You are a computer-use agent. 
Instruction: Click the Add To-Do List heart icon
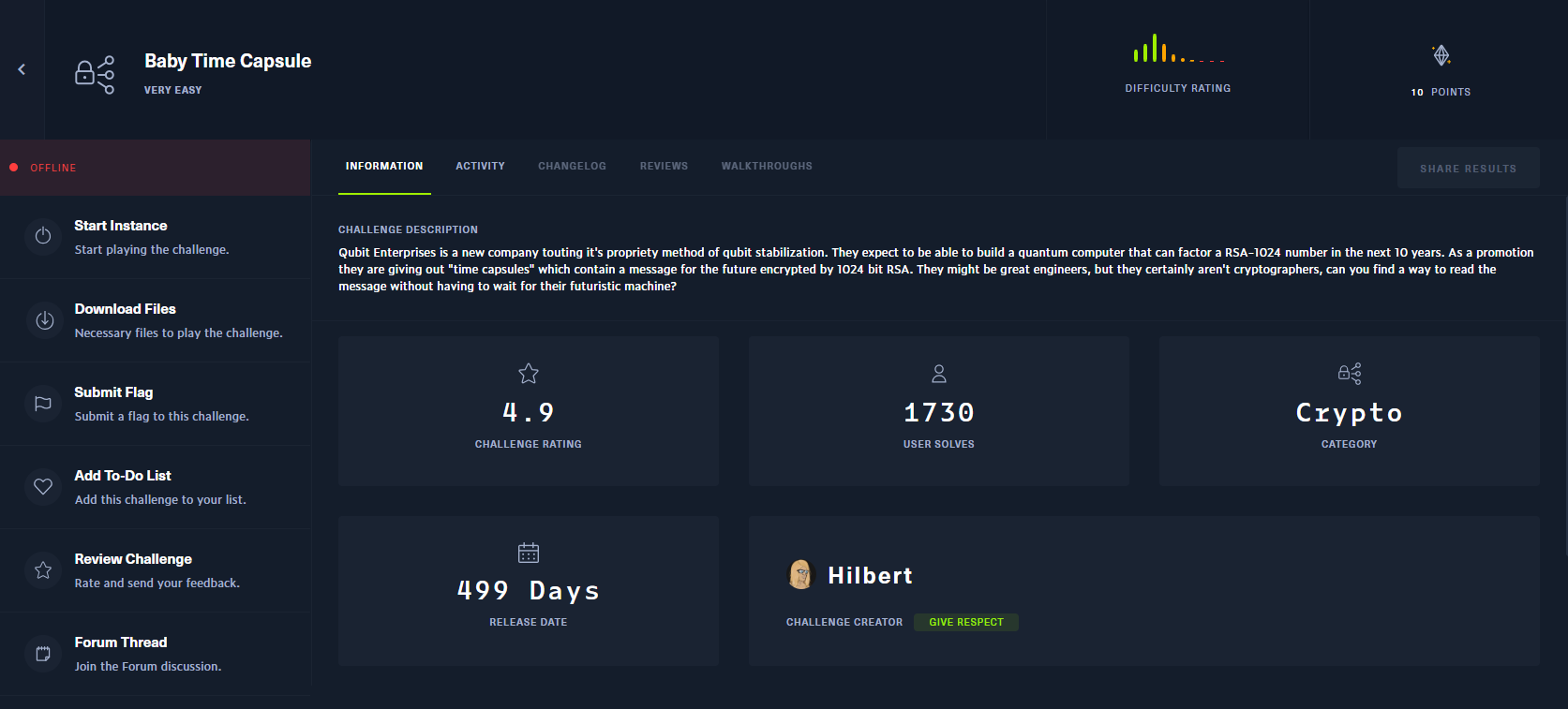[x=43, y=487]
